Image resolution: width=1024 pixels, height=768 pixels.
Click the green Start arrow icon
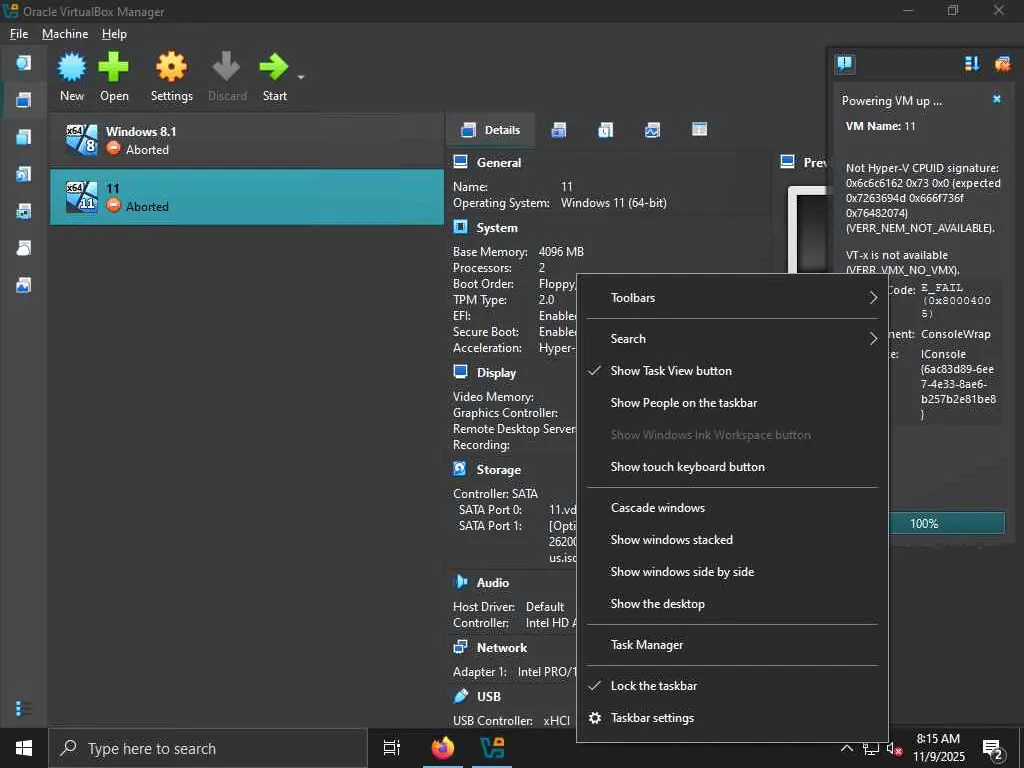[274, 67]
